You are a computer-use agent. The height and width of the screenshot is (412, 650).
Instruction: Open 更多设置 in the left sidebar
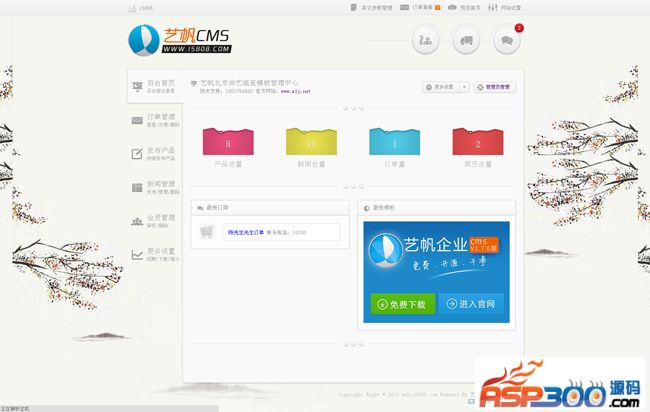[x=155, y=254]
